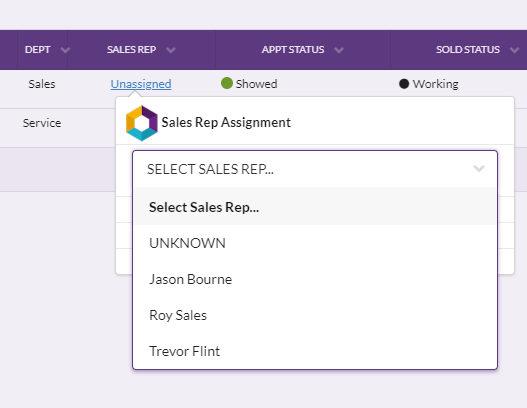
Task: Click the DEPT column header
Action: (x=37, y=50)
